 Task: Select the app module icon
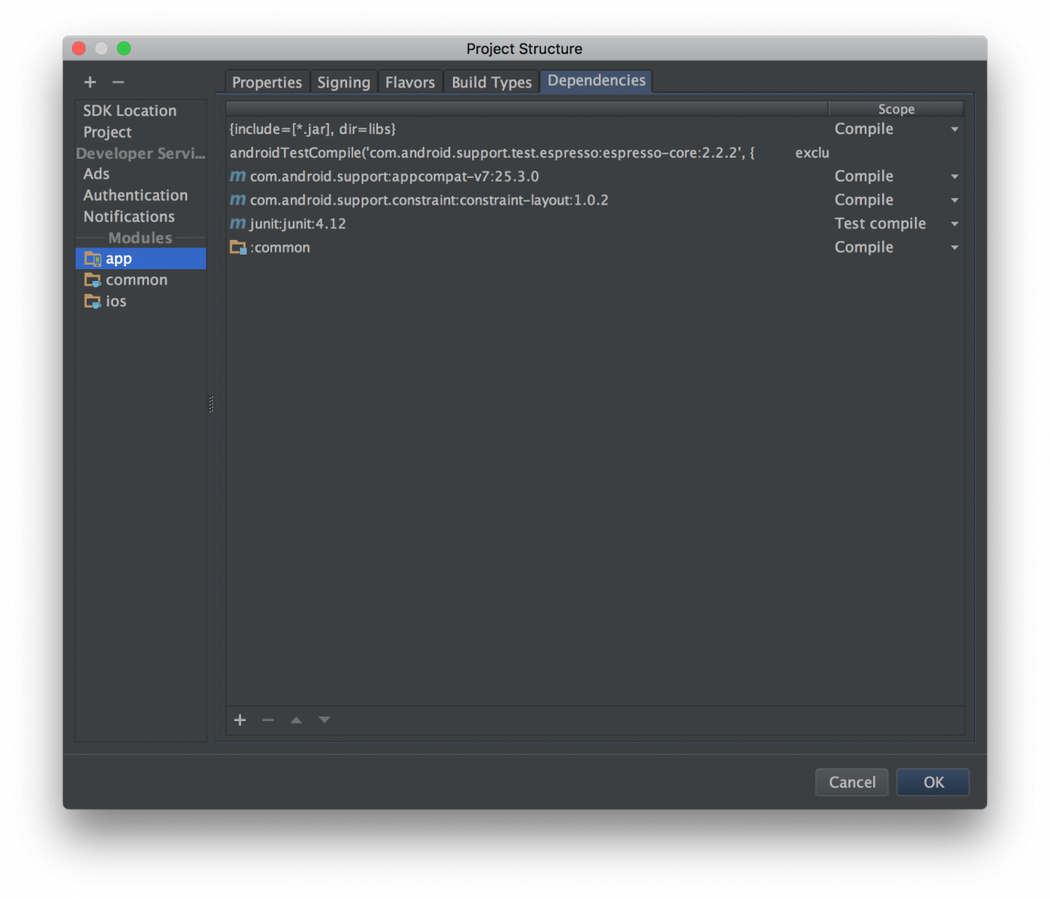tap(92, 258)
